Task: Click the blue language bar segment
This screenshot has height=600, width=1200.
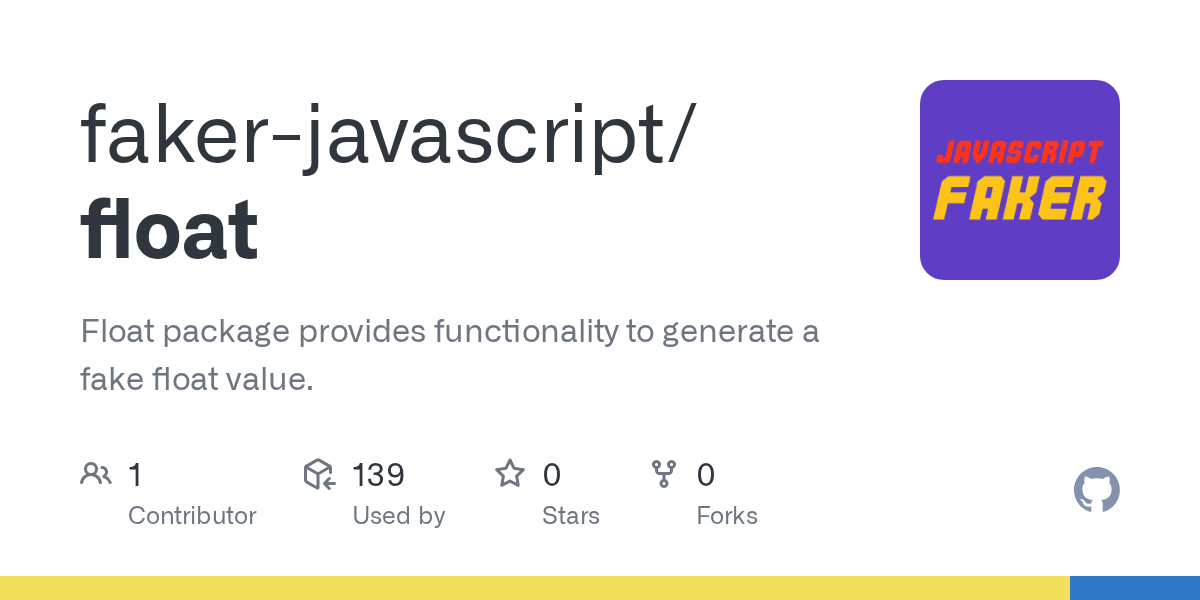Action: point(1134,588)
